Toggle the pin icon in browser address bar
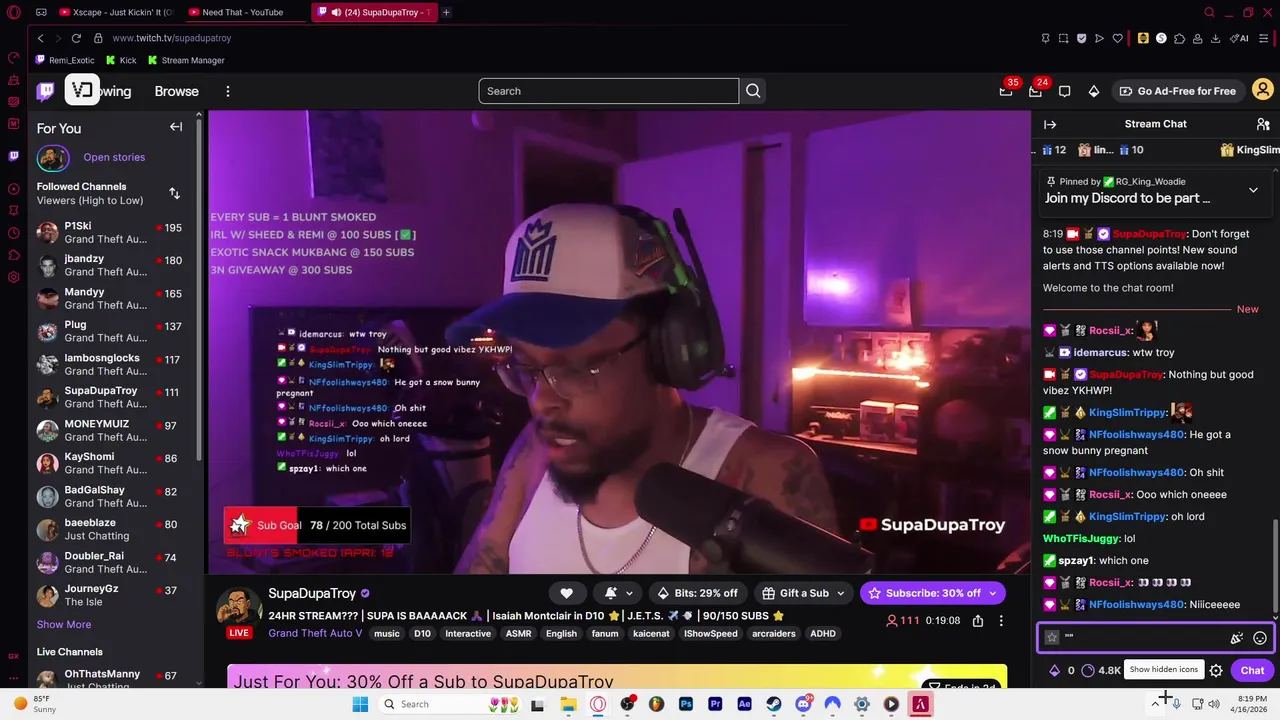1280x720 pixels. (1045, 38)
